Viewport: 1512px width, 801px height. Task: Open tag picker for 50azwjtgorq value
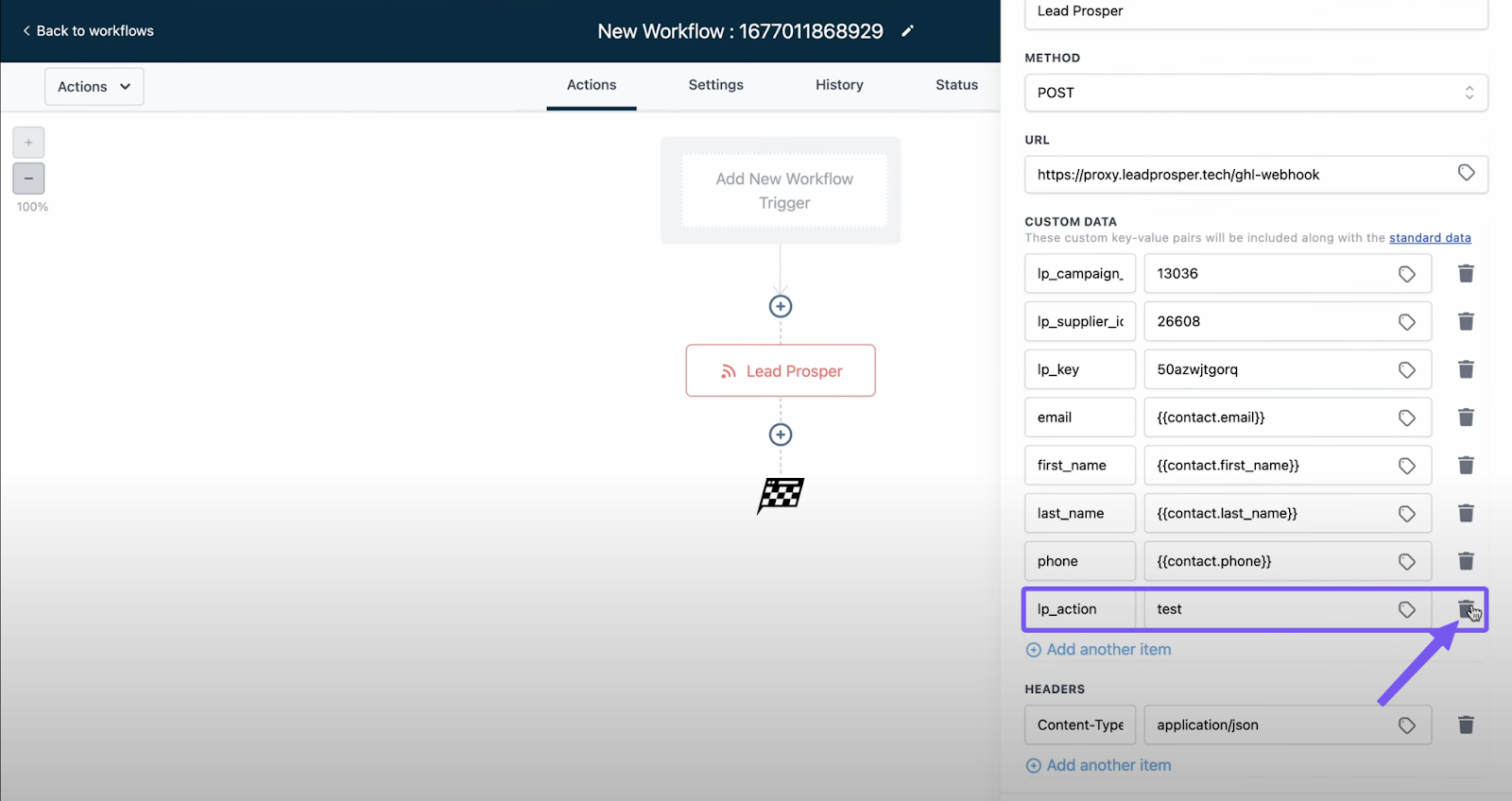pyautogui.click(x=1407, y=370)
